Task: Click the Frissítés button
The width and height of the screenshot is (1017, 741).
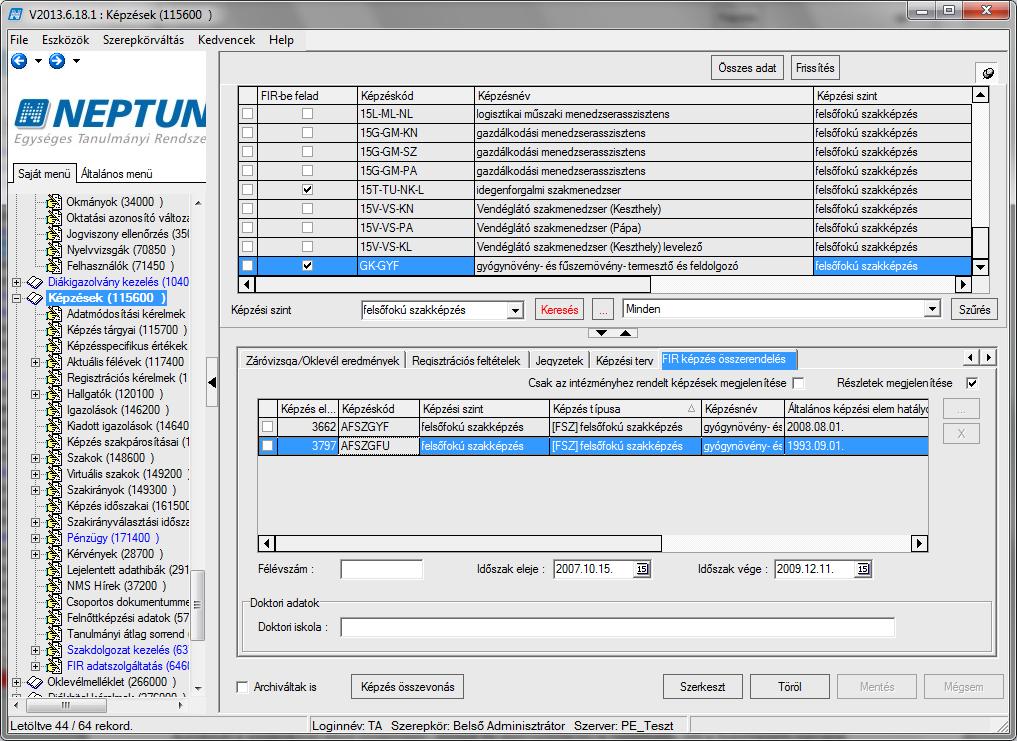Action: (815, 68)
